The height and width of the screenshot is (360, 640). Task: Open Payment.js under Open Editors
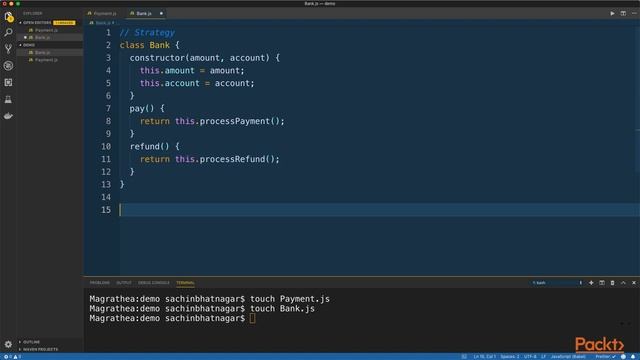(x=46, y=30)
